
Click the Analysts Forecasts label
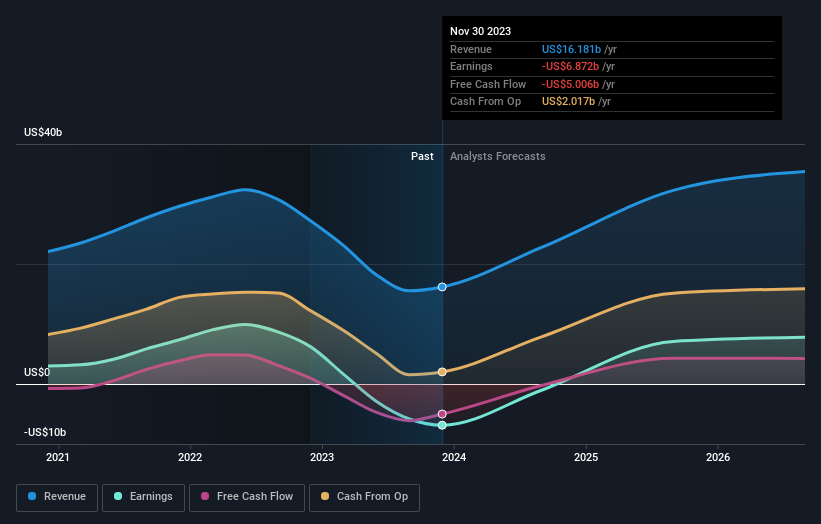(x=497, y=156)
